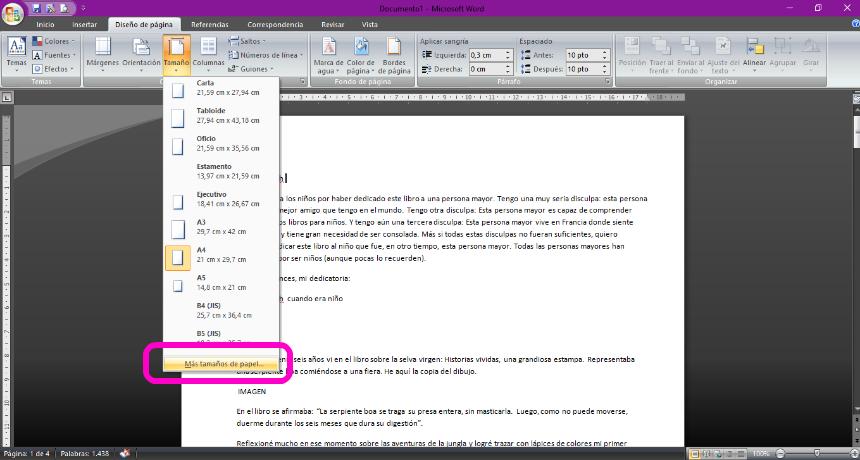Open the Guiones hyphenation dropdown

tap(254, 69)
